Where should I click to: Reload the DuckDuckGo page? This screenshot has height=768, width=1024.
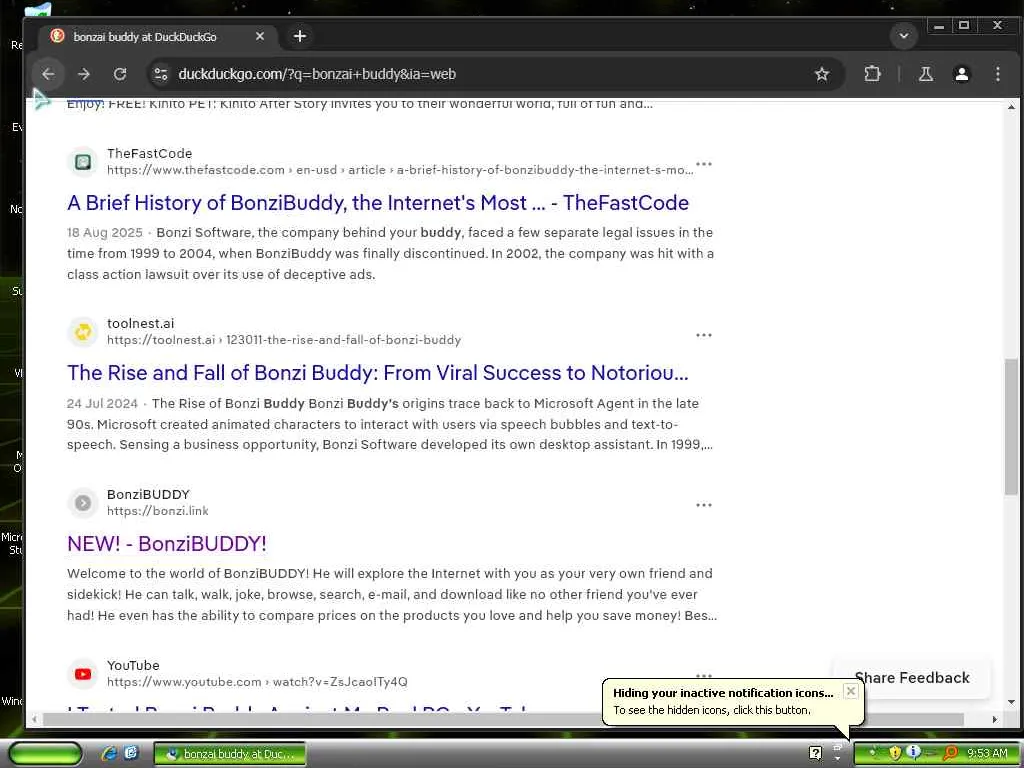pyautogui.click(x=120, y=74)
